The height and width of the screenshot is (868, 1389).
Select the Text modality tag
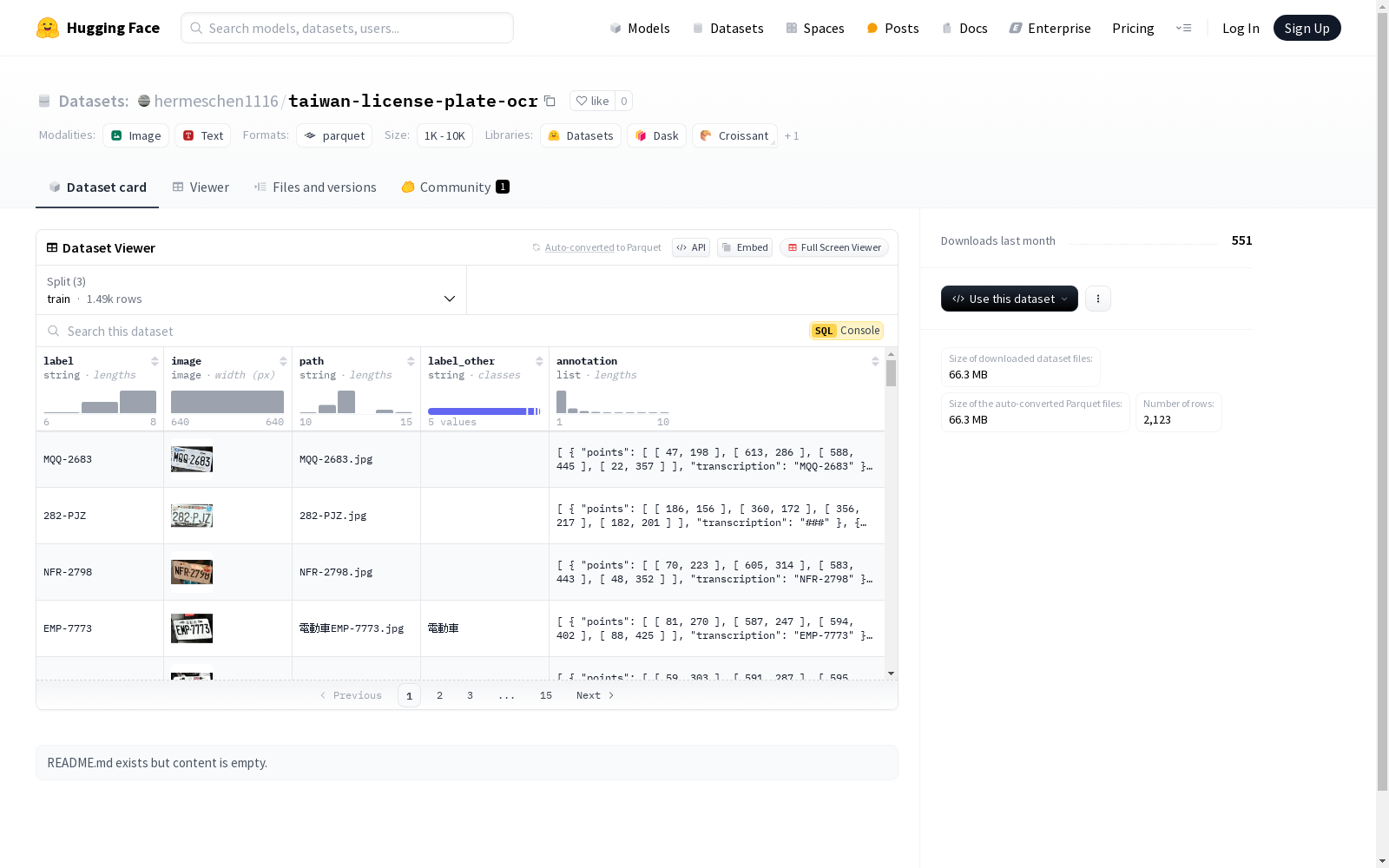click(x=203, y=135)
